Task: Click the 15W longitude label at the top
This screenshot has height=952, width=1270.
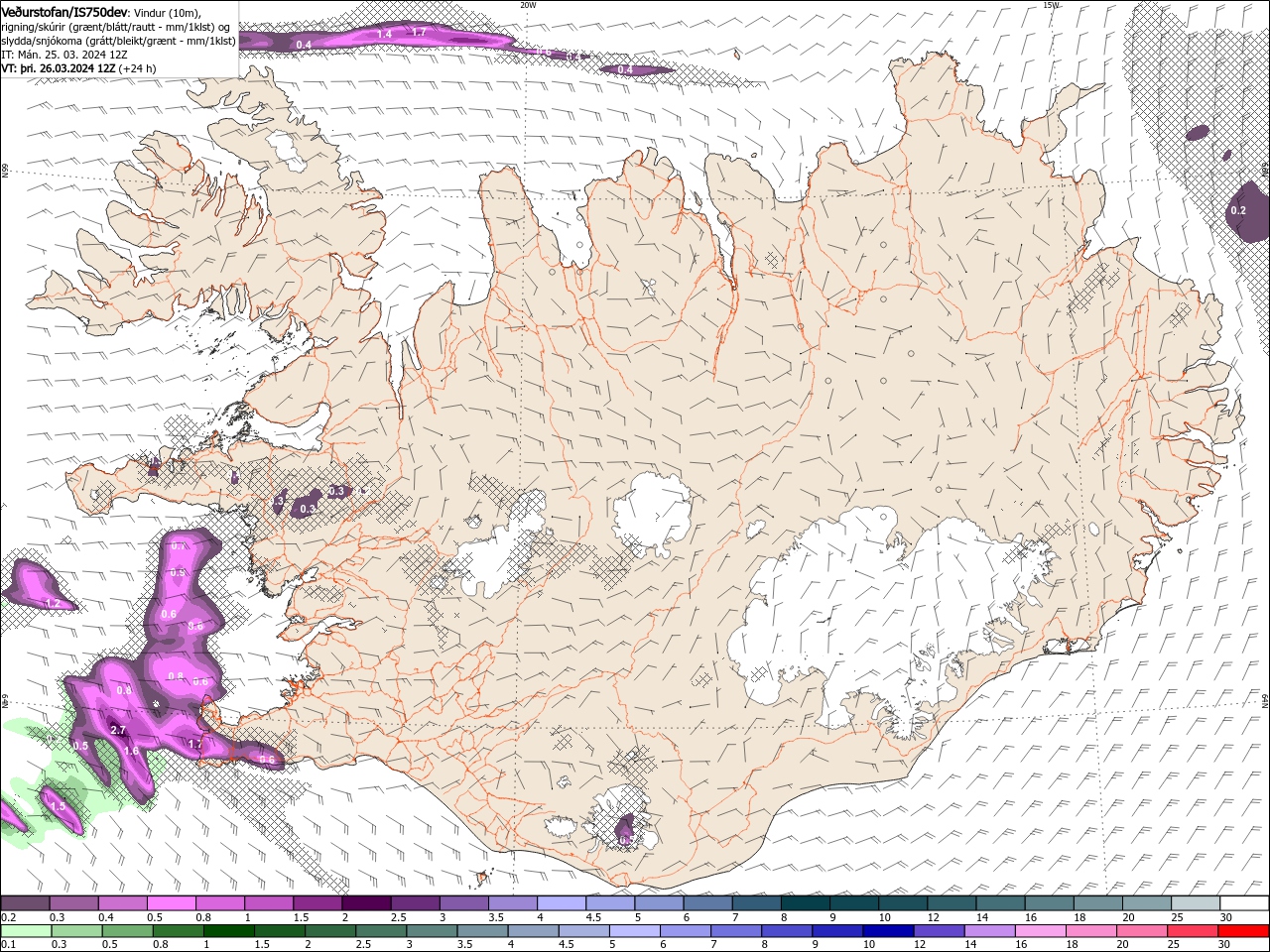Action: pyautogui.click(x=1051, y=5)
